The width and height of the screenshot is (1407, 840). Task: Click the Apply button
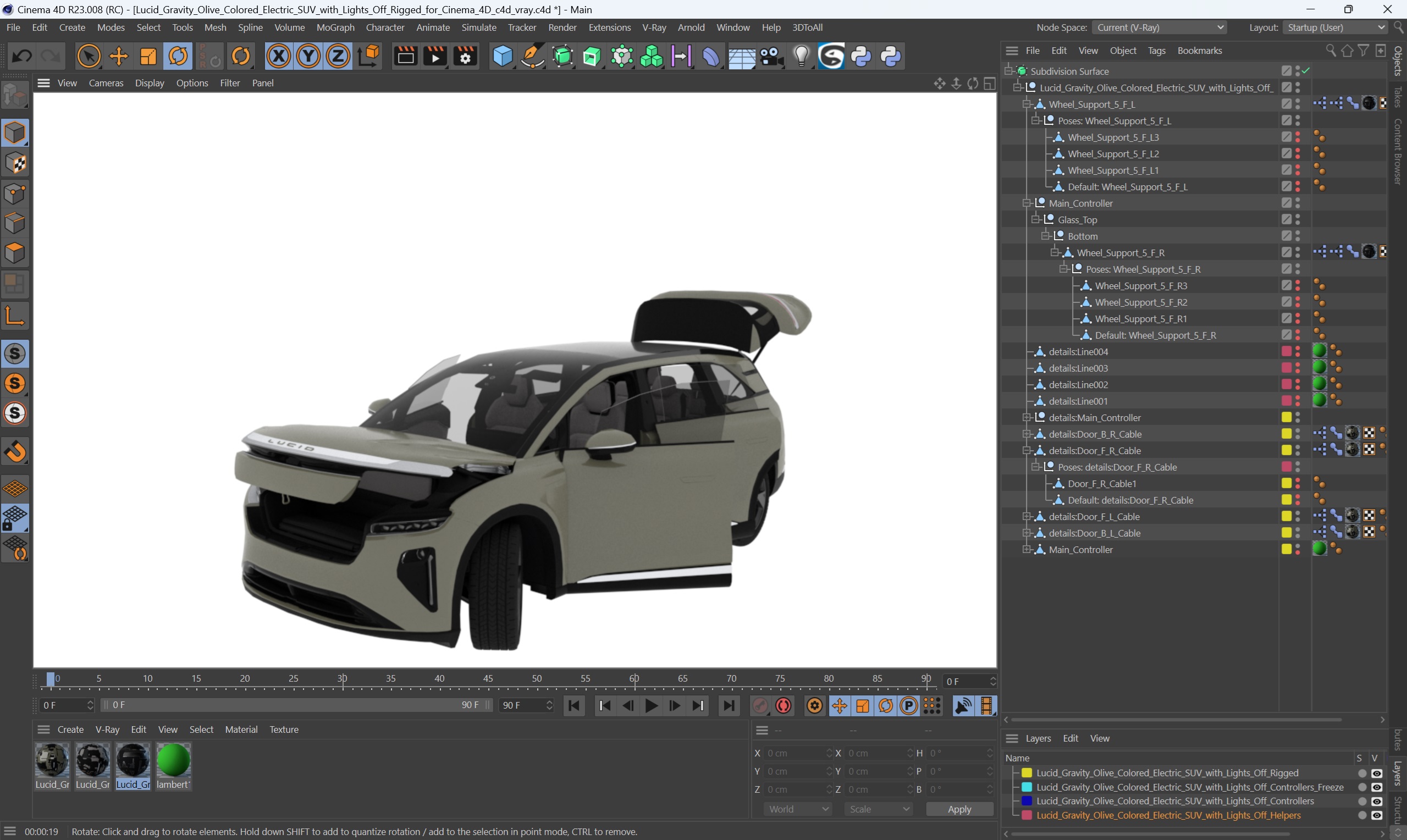(x=959, y=809)
